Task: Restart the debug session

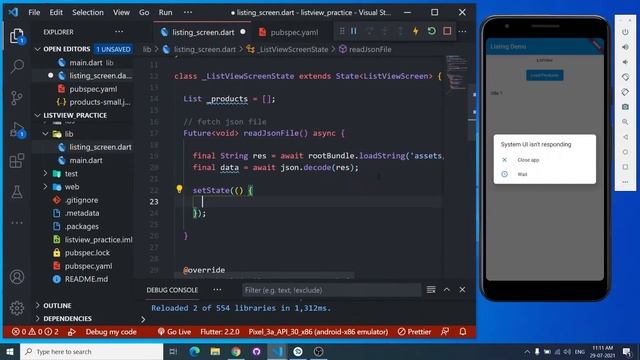Action: (x=431, y=31)
